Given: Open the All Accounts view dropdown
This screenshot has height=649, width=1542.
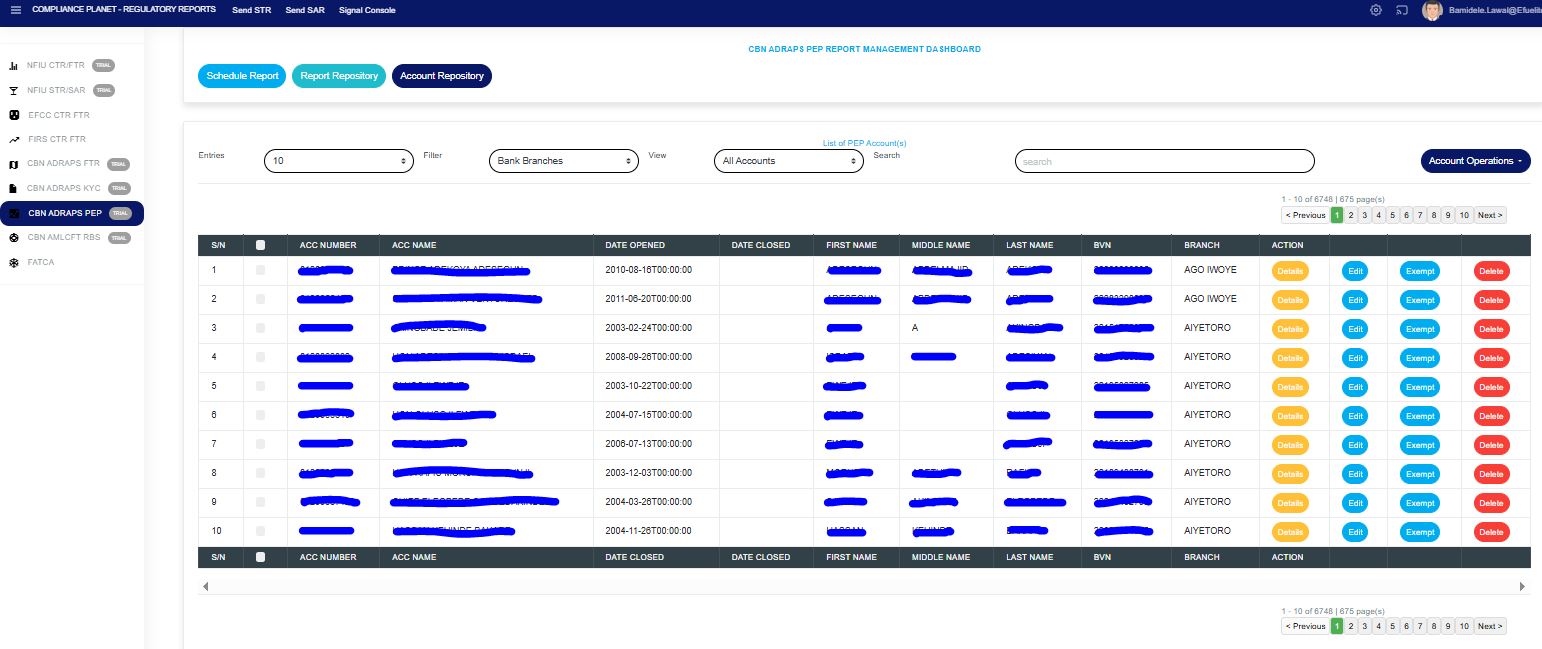Looking at the screenshot, I should point(788,161).
